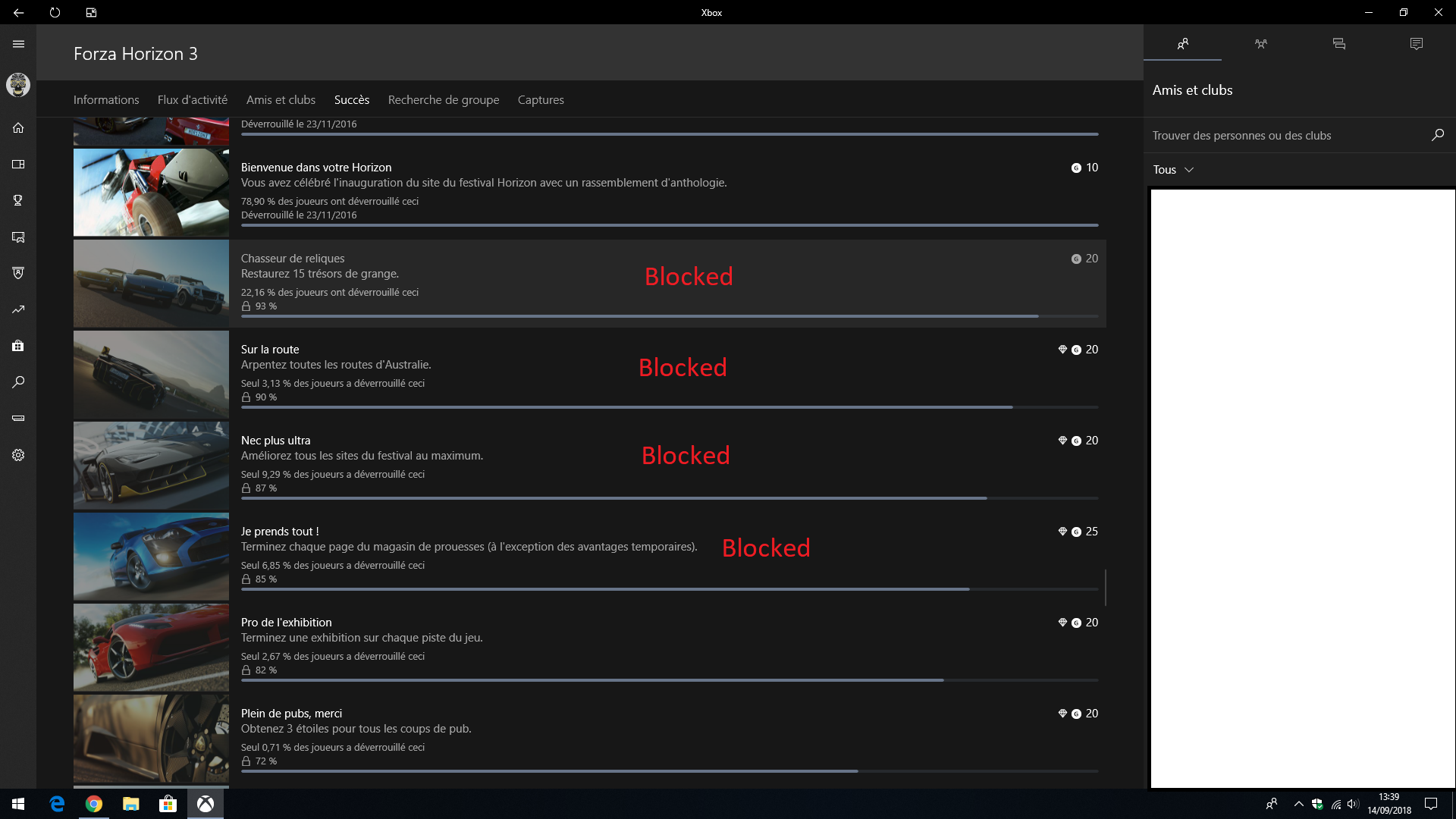Go to Home in the sidebar
The image size is (1456, 819).
coord(18,127)
